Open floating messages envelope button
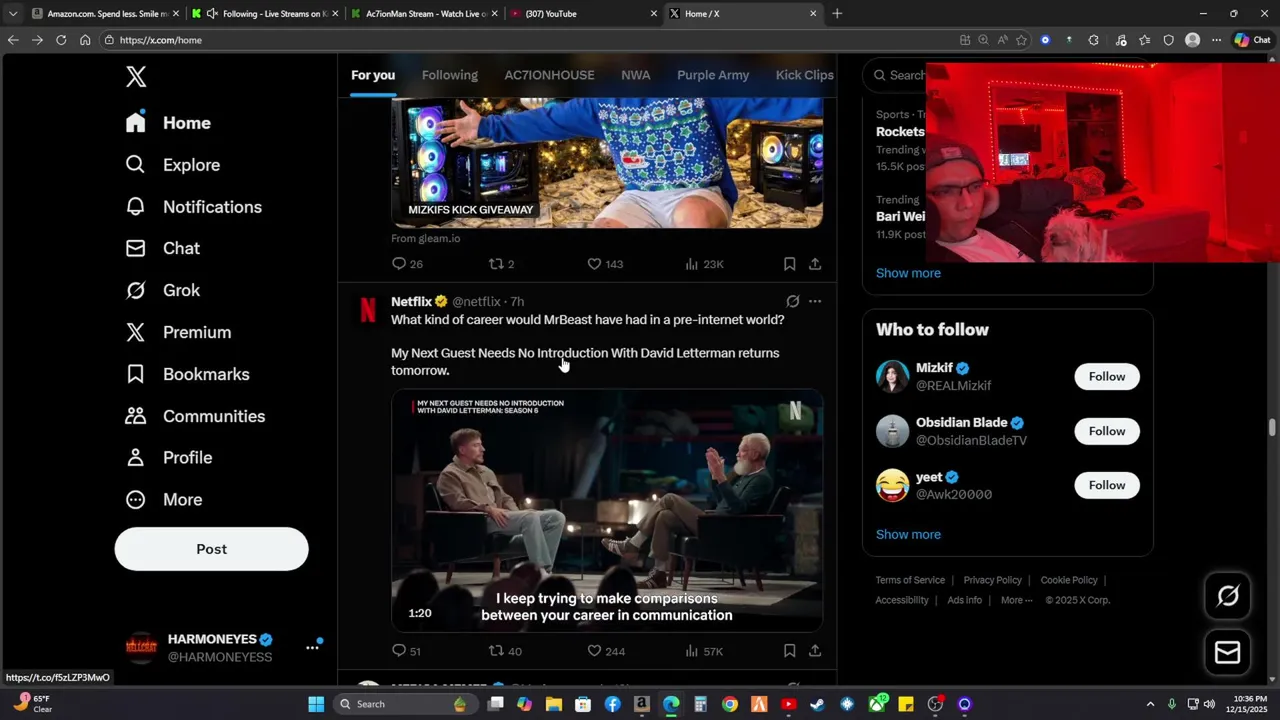Image resolution: width=1280 pixels, height=720 pixels. (1228, 653)
